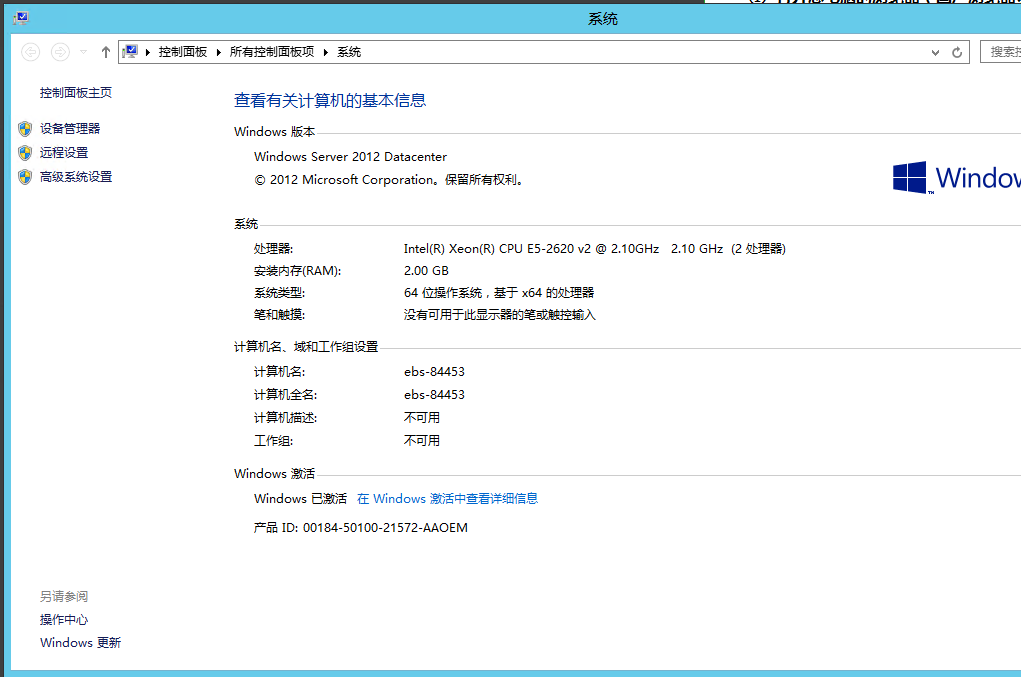Select the 处理器 label
Screen dimensions: 1021x677
(x=273, y=249)
